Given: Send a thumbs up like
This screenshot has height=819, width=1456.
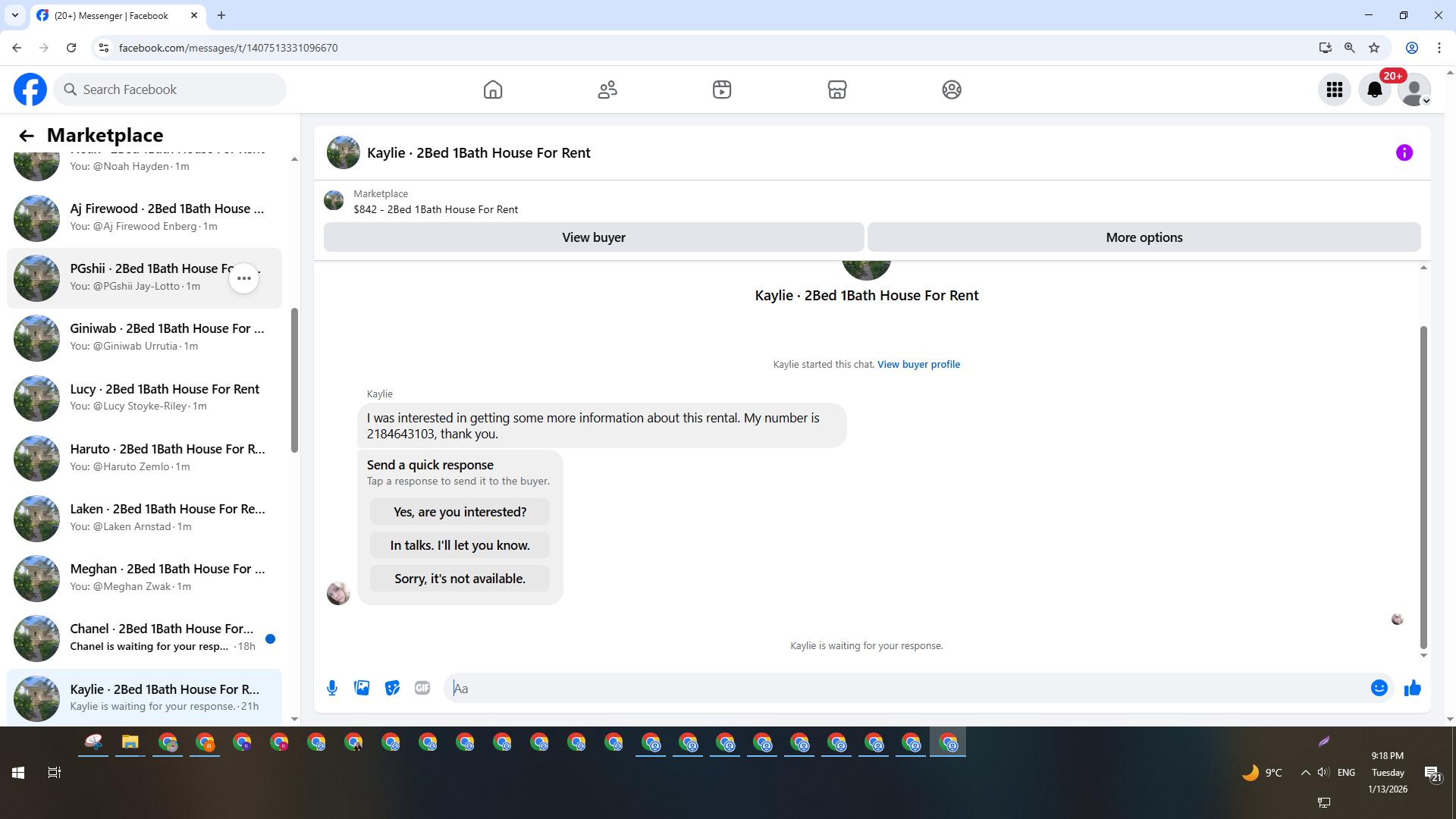Looking at the screenshot, I should tap(1412, 688).
